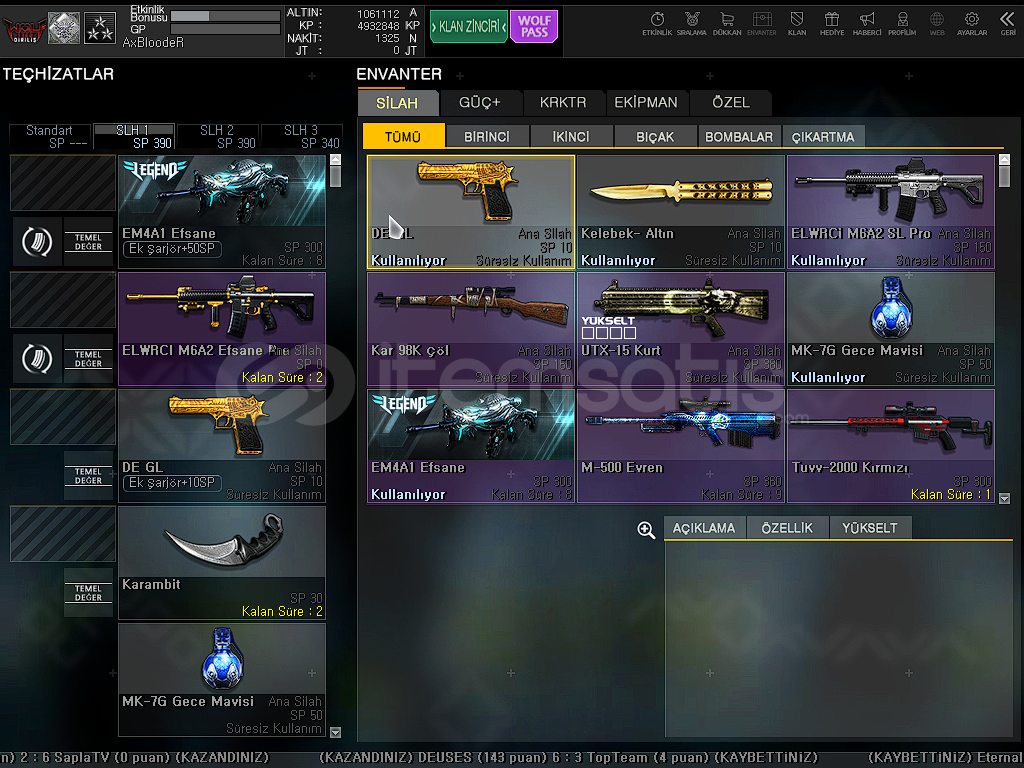Select MK-7G Gece Mavisi in inventory grid
This screenshot has height=768, width=1024.
tap(891, 329)
